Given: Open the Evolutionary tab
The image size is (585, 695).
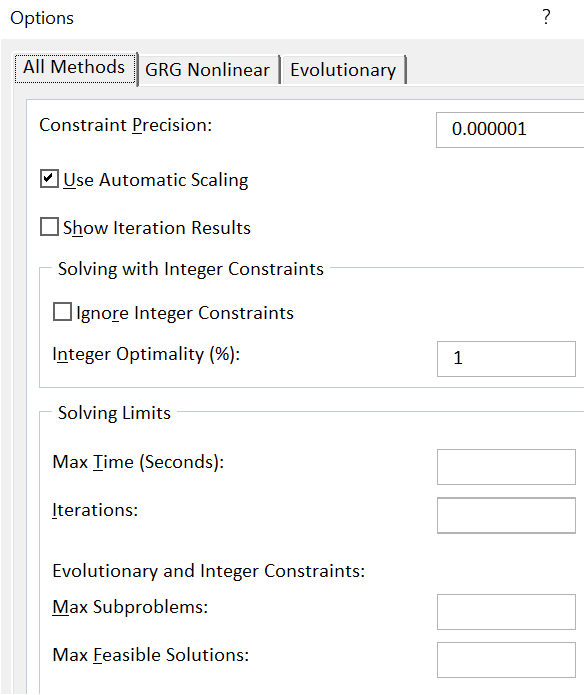Looking at the screenshot, I should pyautogui.click(x=343, y=70).
